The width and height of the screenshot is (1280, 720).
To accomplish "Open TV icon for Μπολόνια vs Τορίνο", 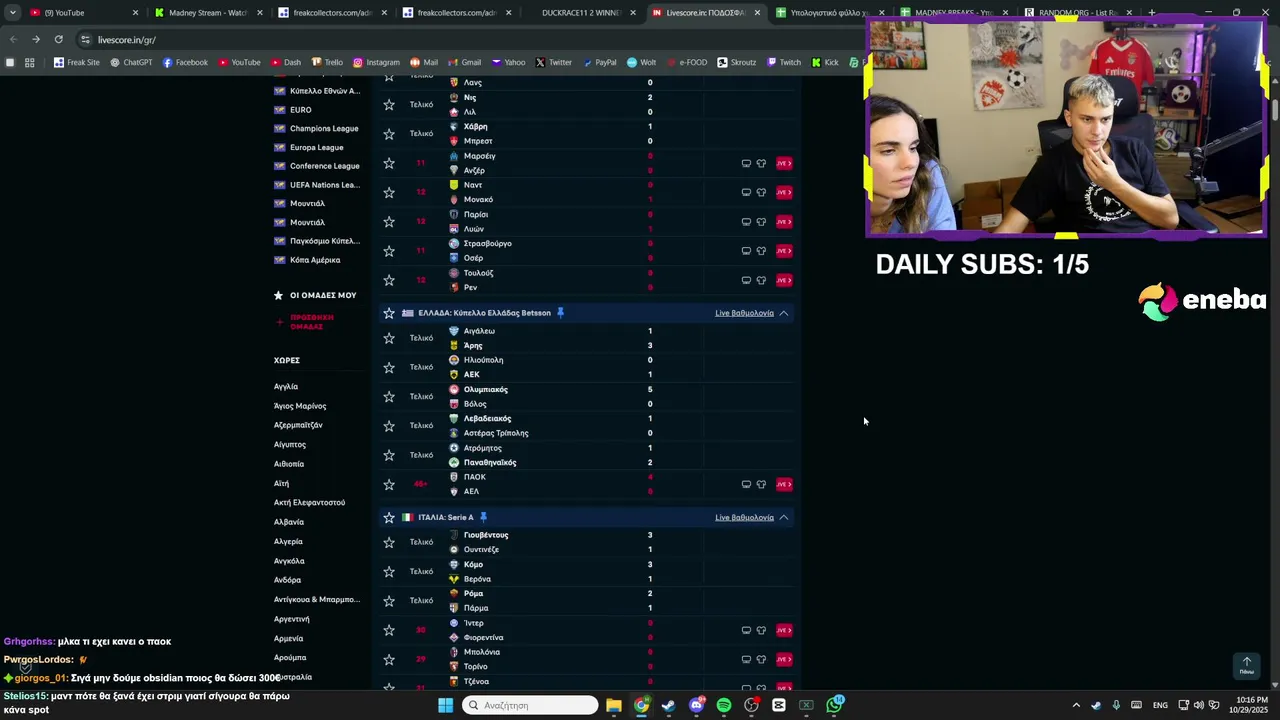I will click(746, 659).
